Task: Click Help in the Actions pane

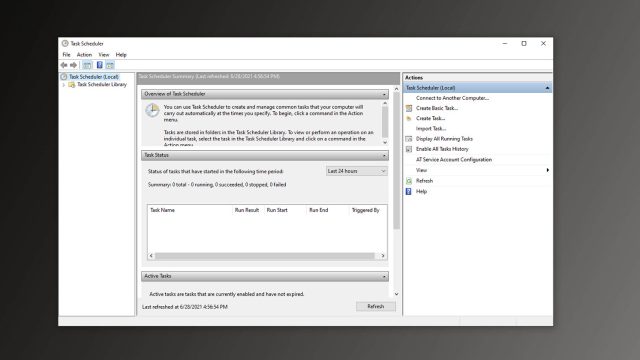Action: 421,191
